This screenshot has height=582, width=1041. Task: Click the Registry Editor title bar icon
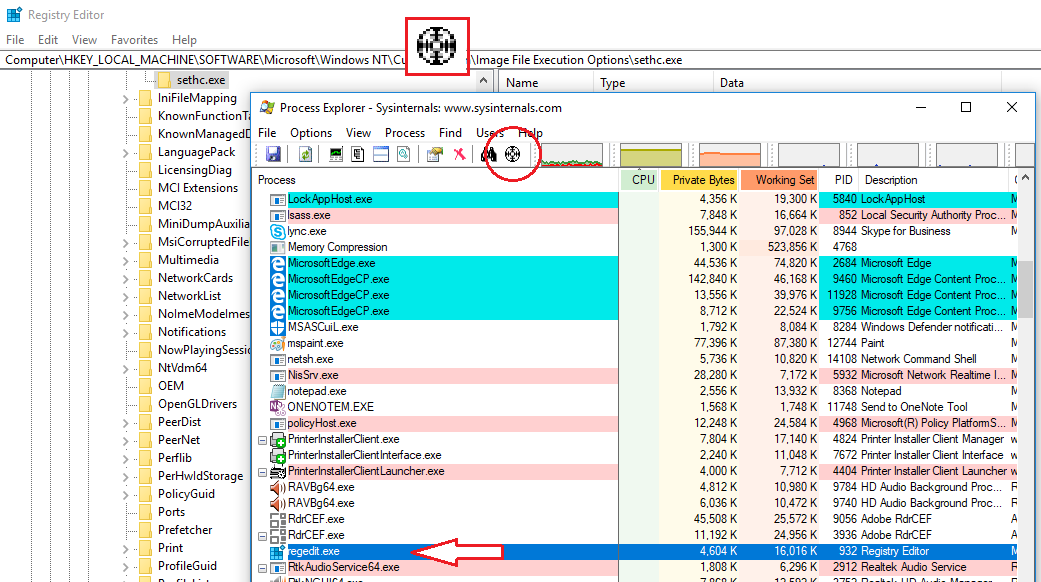click(14, 15)
